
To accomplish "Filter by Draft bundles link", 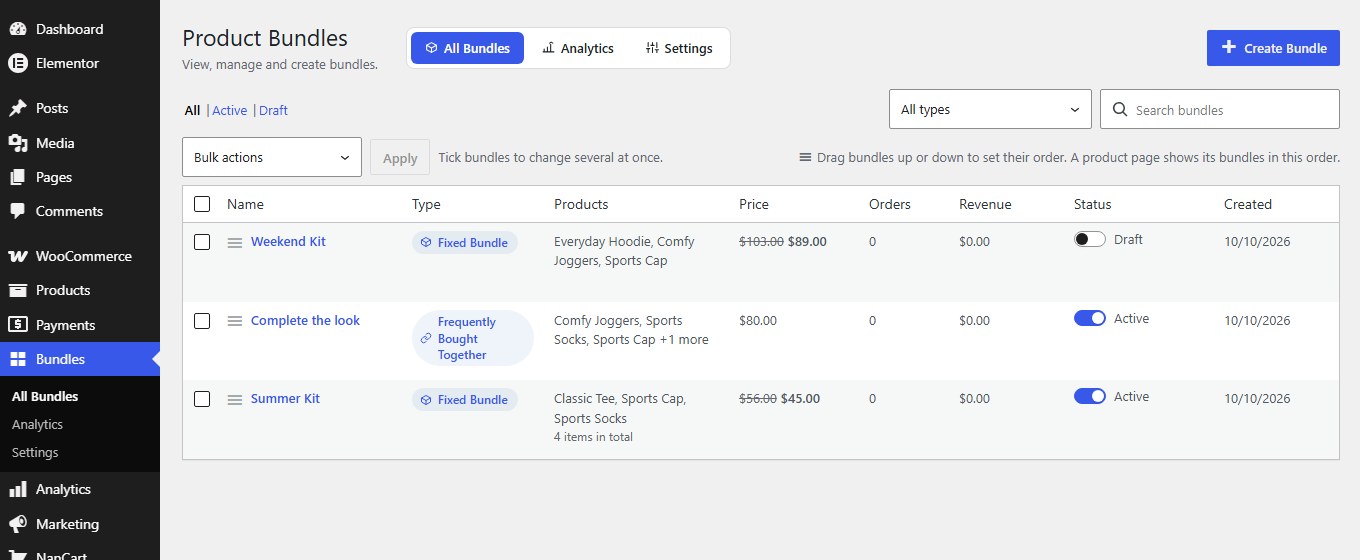I will pos(273,110).
